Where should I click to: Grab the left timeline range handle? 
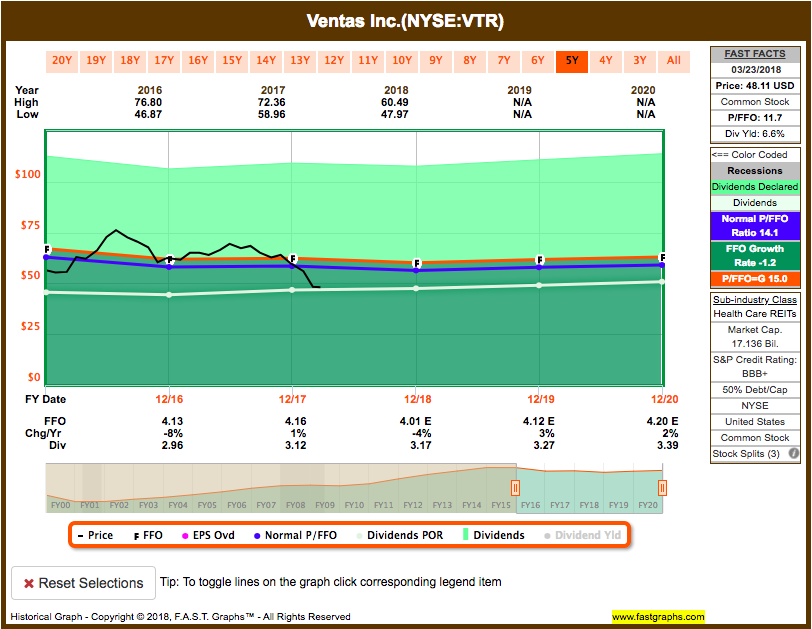pos(515,488)
